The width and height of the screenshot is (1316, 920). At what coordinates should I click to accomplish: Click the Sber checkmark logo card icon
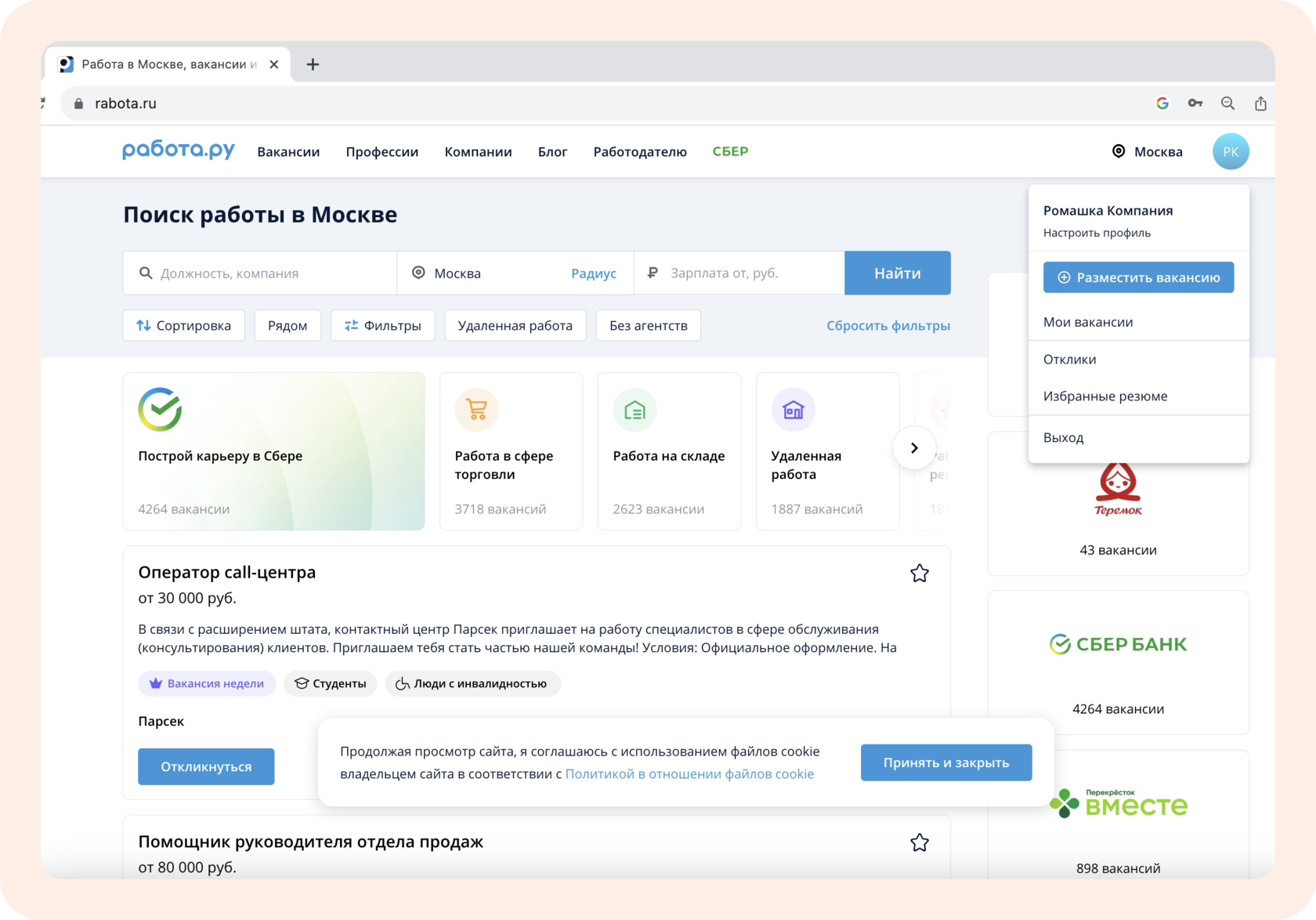[160, 409]
